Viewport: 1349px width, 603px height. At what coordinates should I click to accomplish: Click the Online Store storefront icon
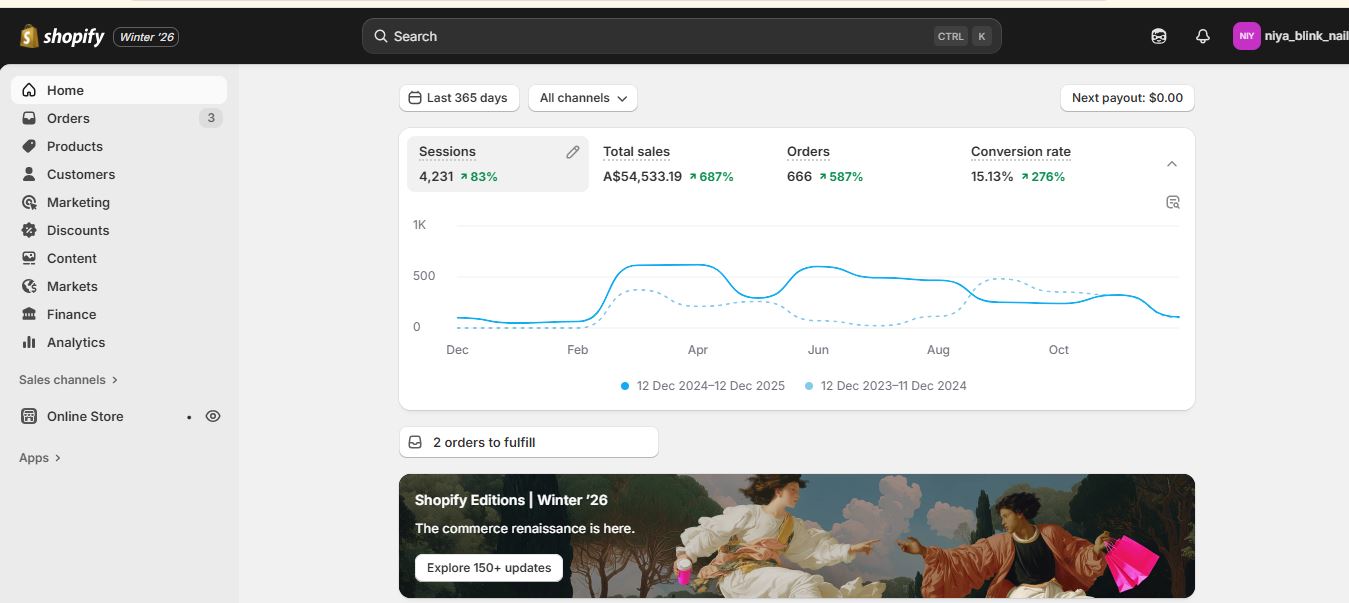(x=29, y=416)
